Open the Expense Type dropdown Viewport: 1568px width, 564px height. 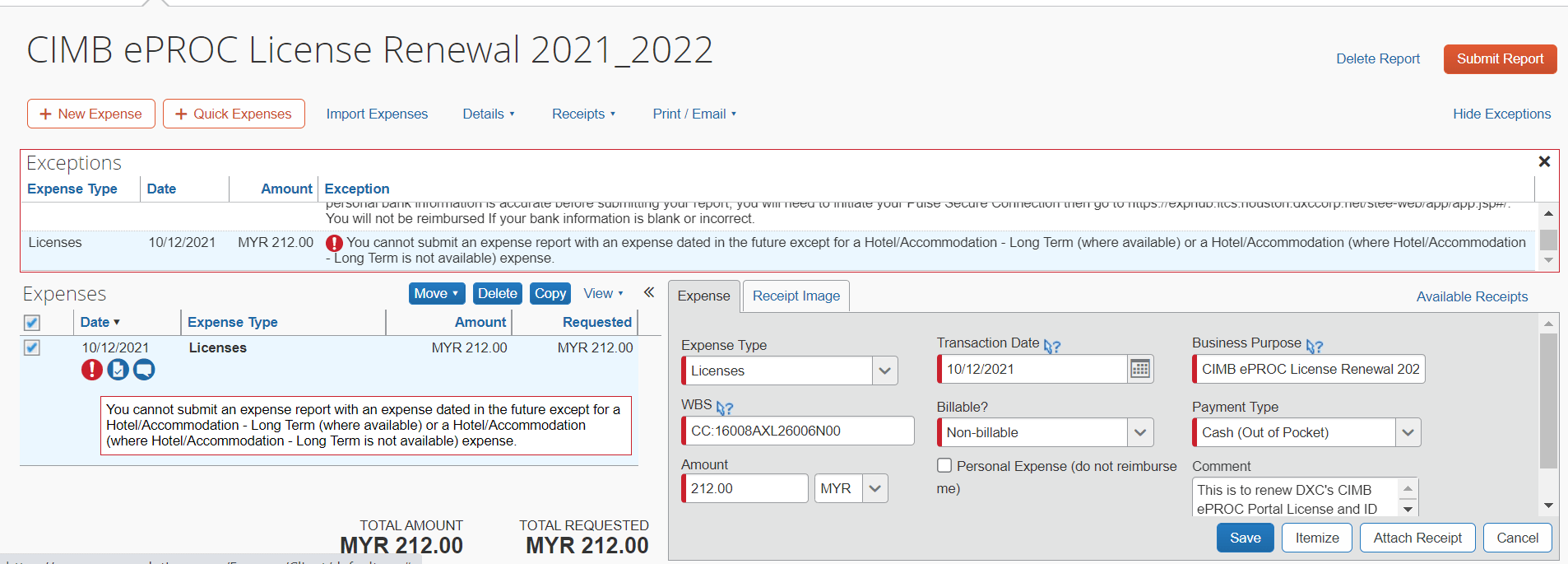pyautogui.click(x=884, y=371)
